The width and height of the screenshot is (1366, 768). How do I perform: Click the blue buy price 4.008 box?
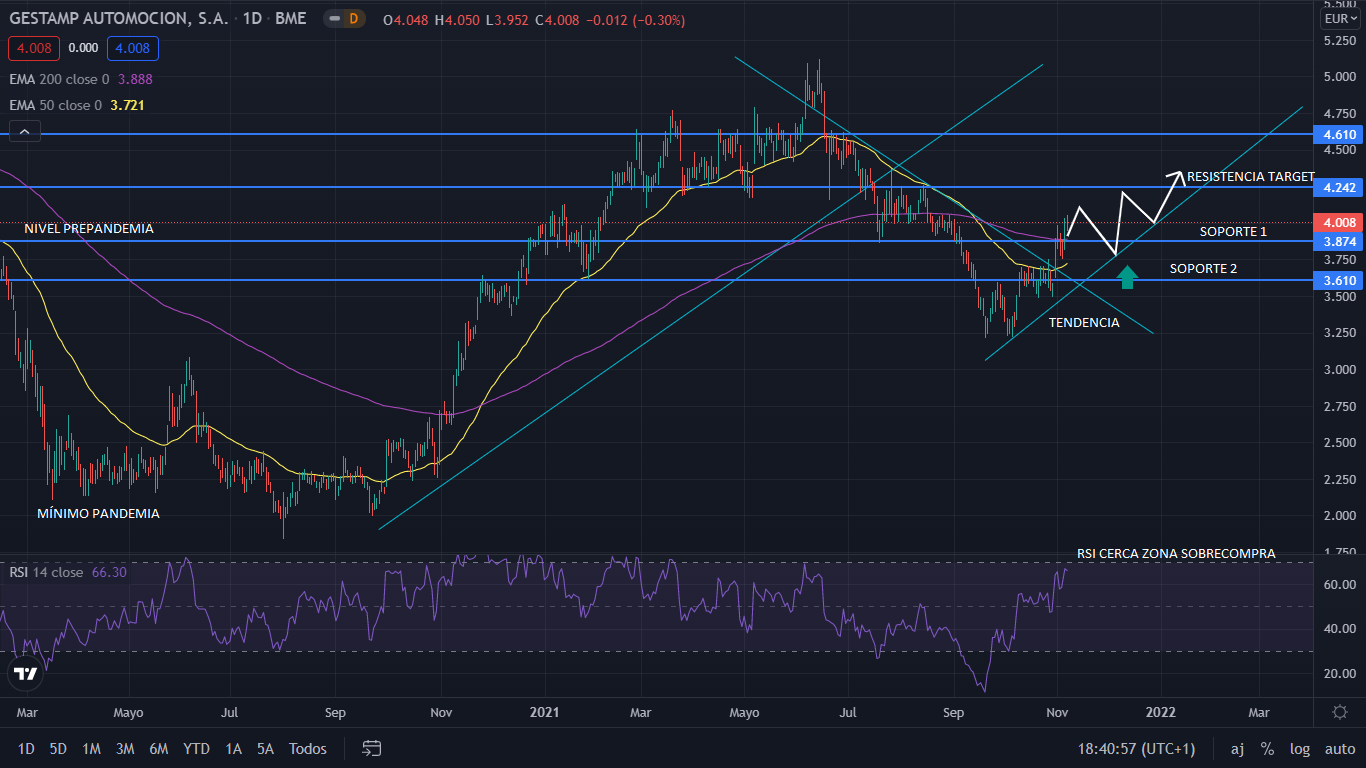coord(134,48)
